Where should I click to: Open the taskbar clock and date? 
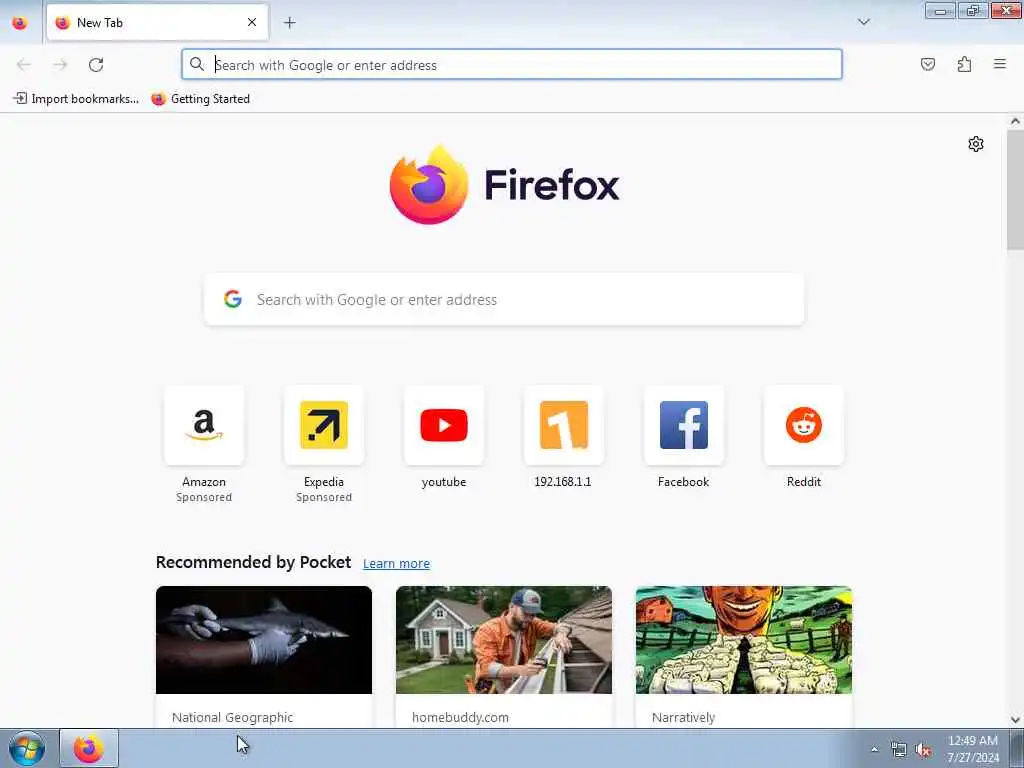(973, 749)
